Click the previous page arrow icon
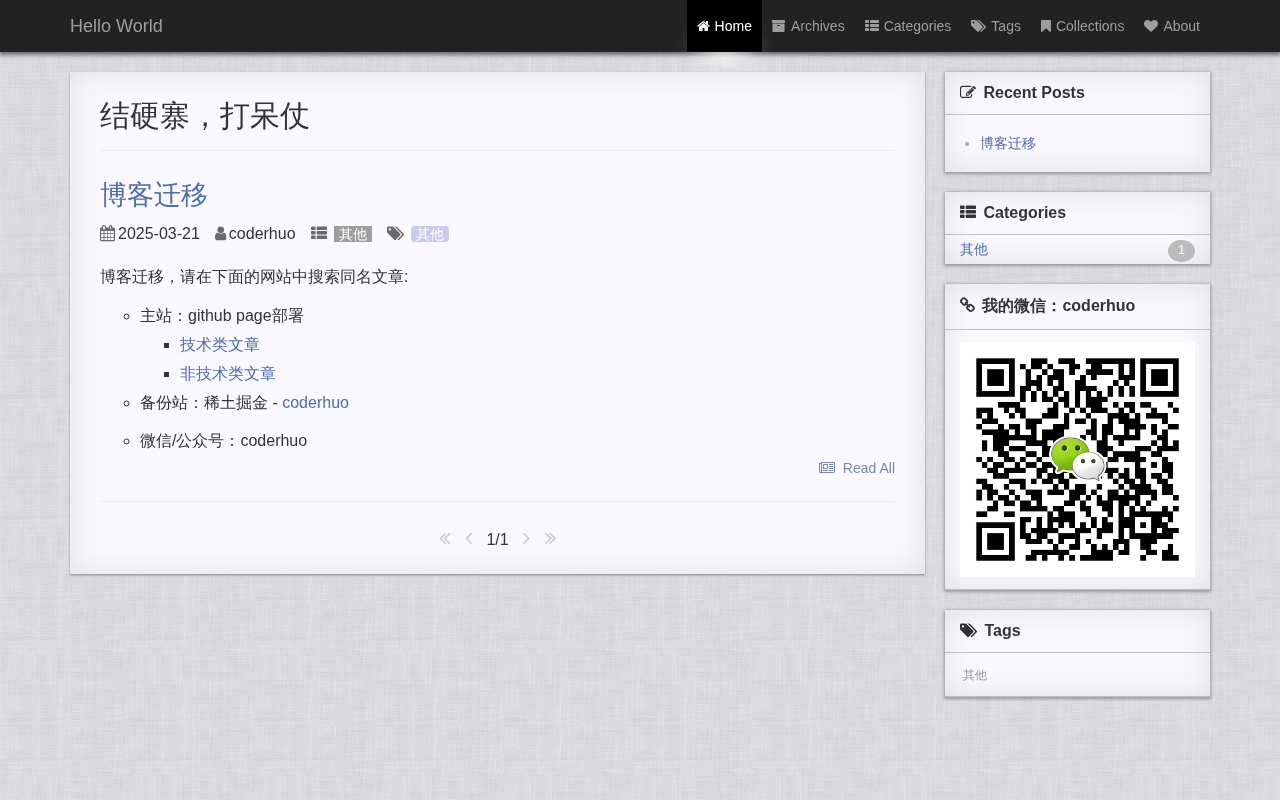1280x800 pixels. click(469, 539)
